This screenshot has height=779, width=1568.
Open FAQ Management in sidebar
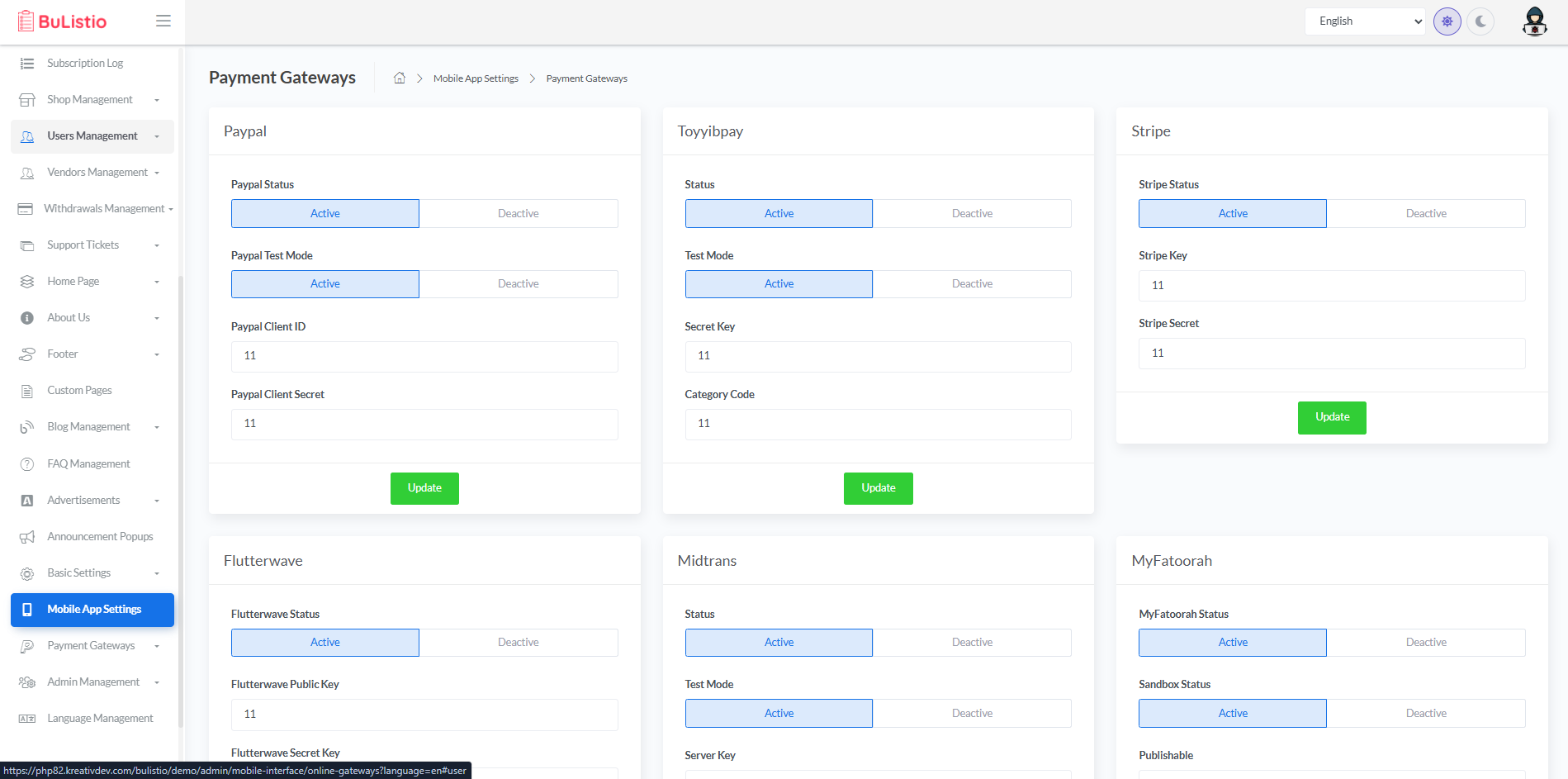[x=92, y=464]
